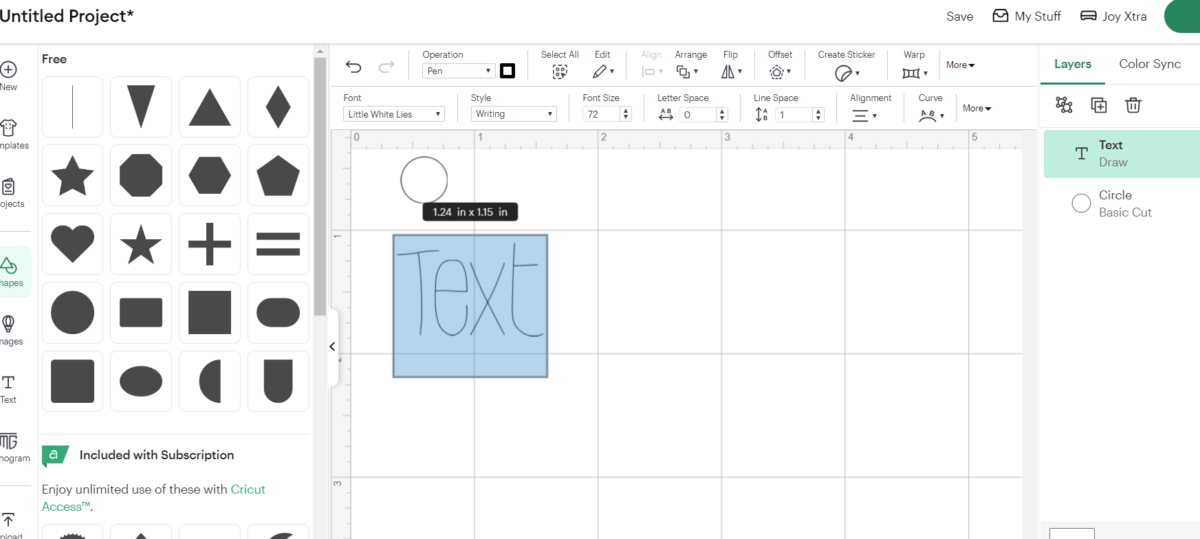Open Monogram tool in sidebar
Viewport: 1200px width, 539px height.
(10, 447)
